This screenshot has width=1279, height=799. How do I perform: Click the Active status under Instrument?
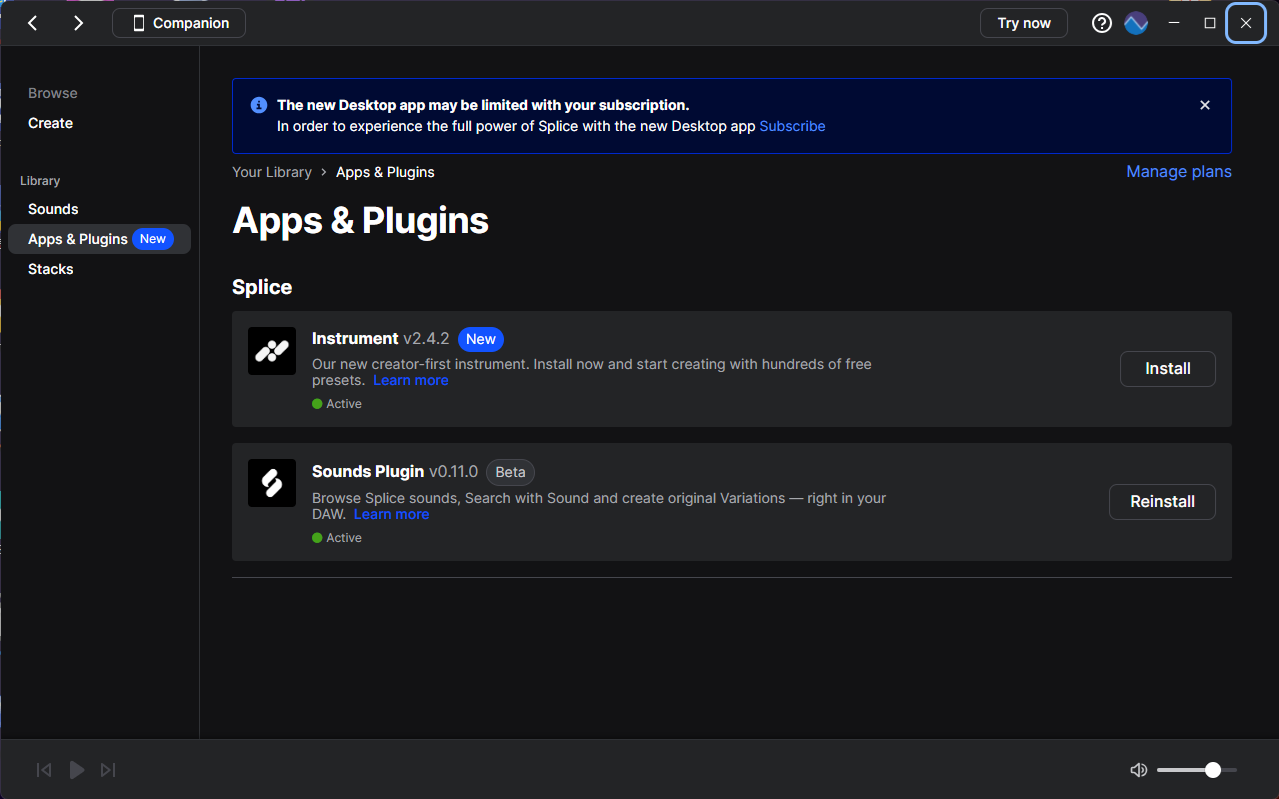pyautogui.click(x=337, y=404)
